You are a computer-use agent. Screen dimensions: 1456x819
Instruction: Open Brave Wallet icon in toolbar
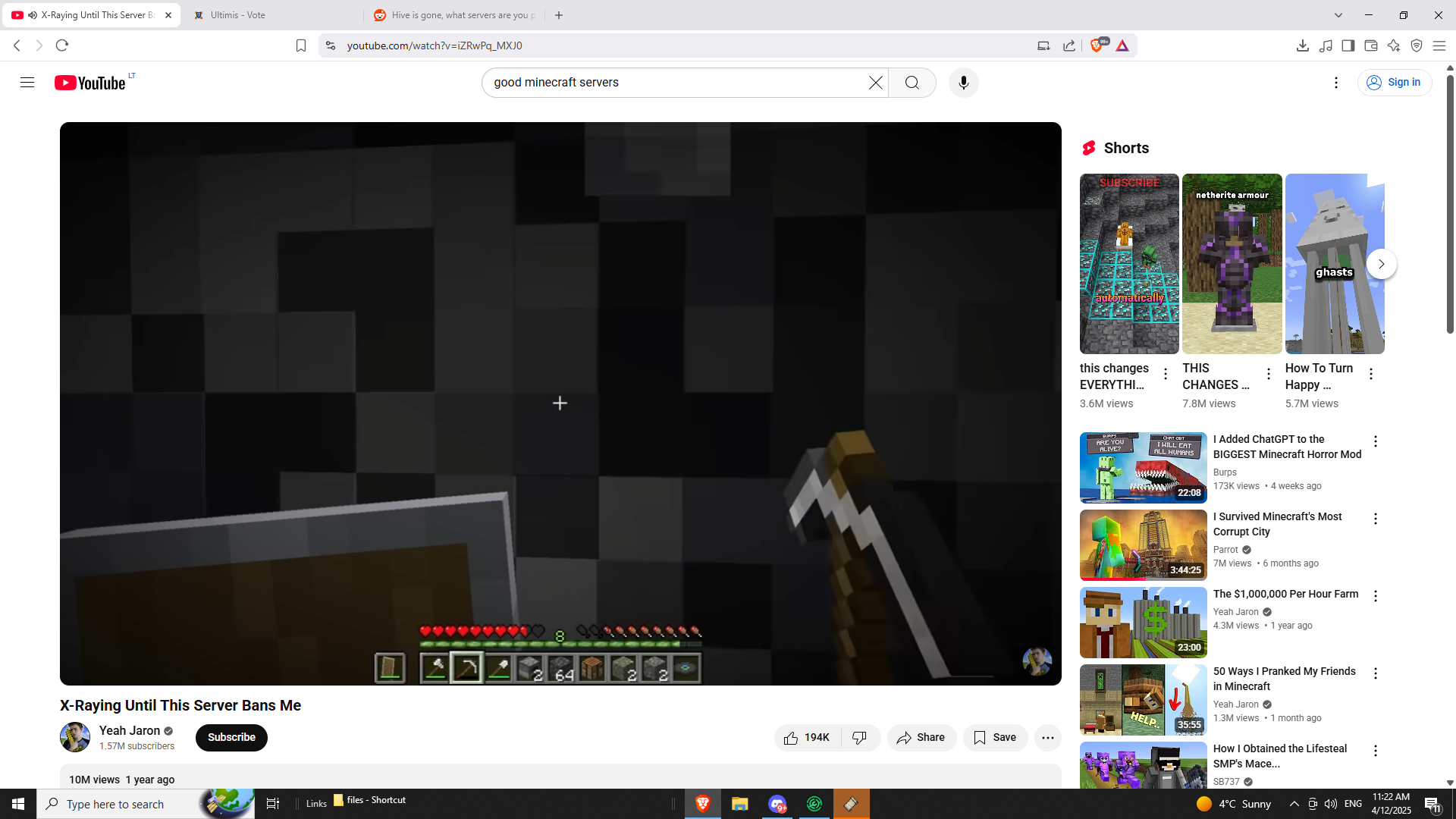[1370, 45]
